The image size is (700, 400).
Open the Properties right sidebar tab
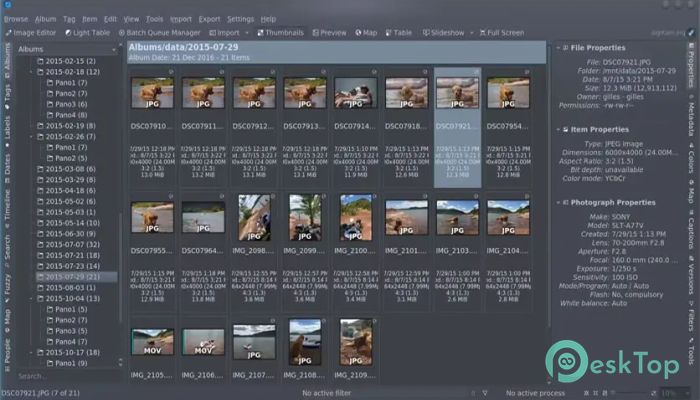pyautogui.click(x=691, y=65)
